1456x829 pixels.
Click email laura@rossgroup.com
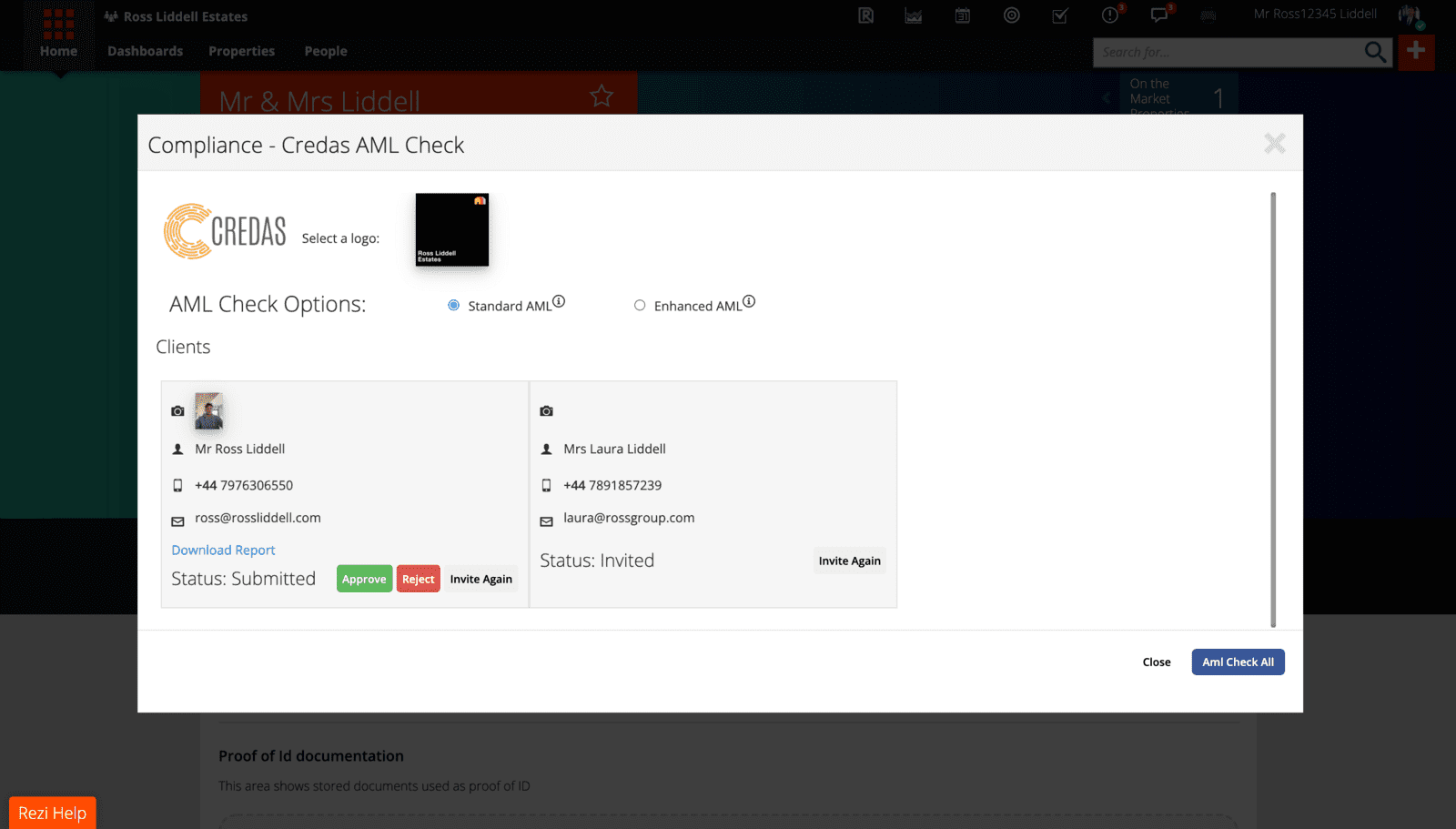[x=629, y=518]
